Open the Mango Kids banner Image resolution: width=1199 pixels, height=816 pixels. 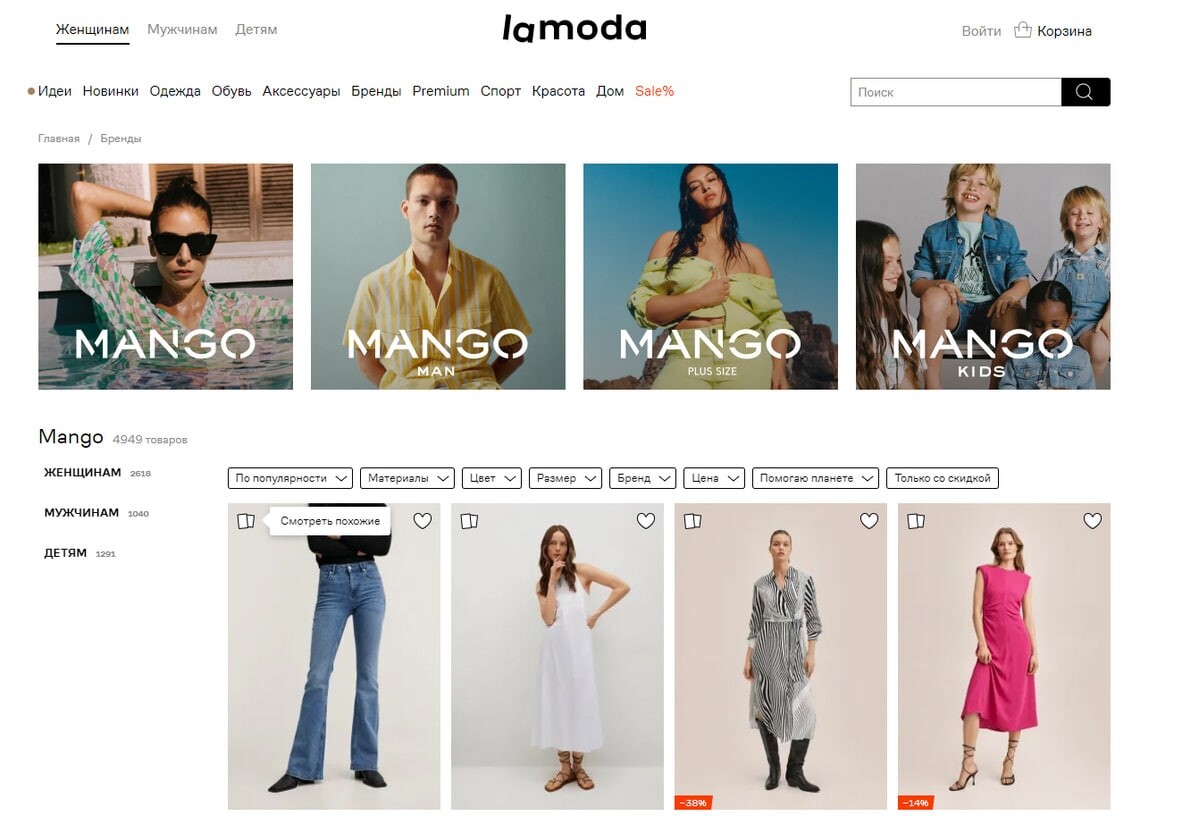[983, 276]
